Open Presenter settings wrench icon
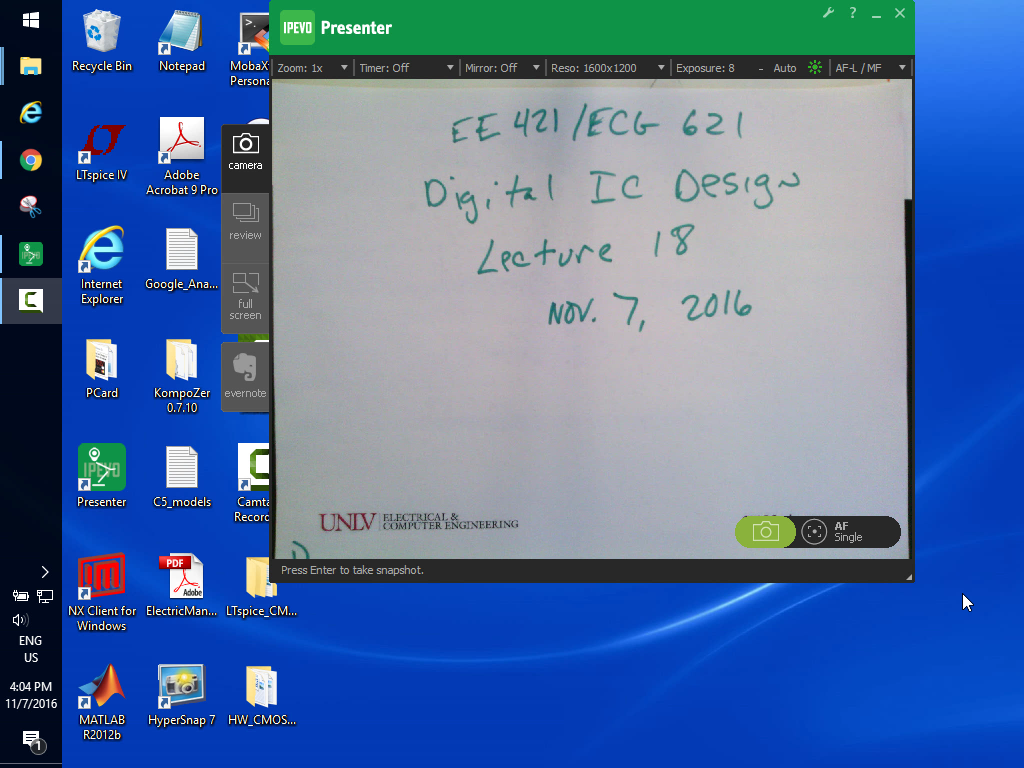The image size is (1024, 768). [828, 13]
